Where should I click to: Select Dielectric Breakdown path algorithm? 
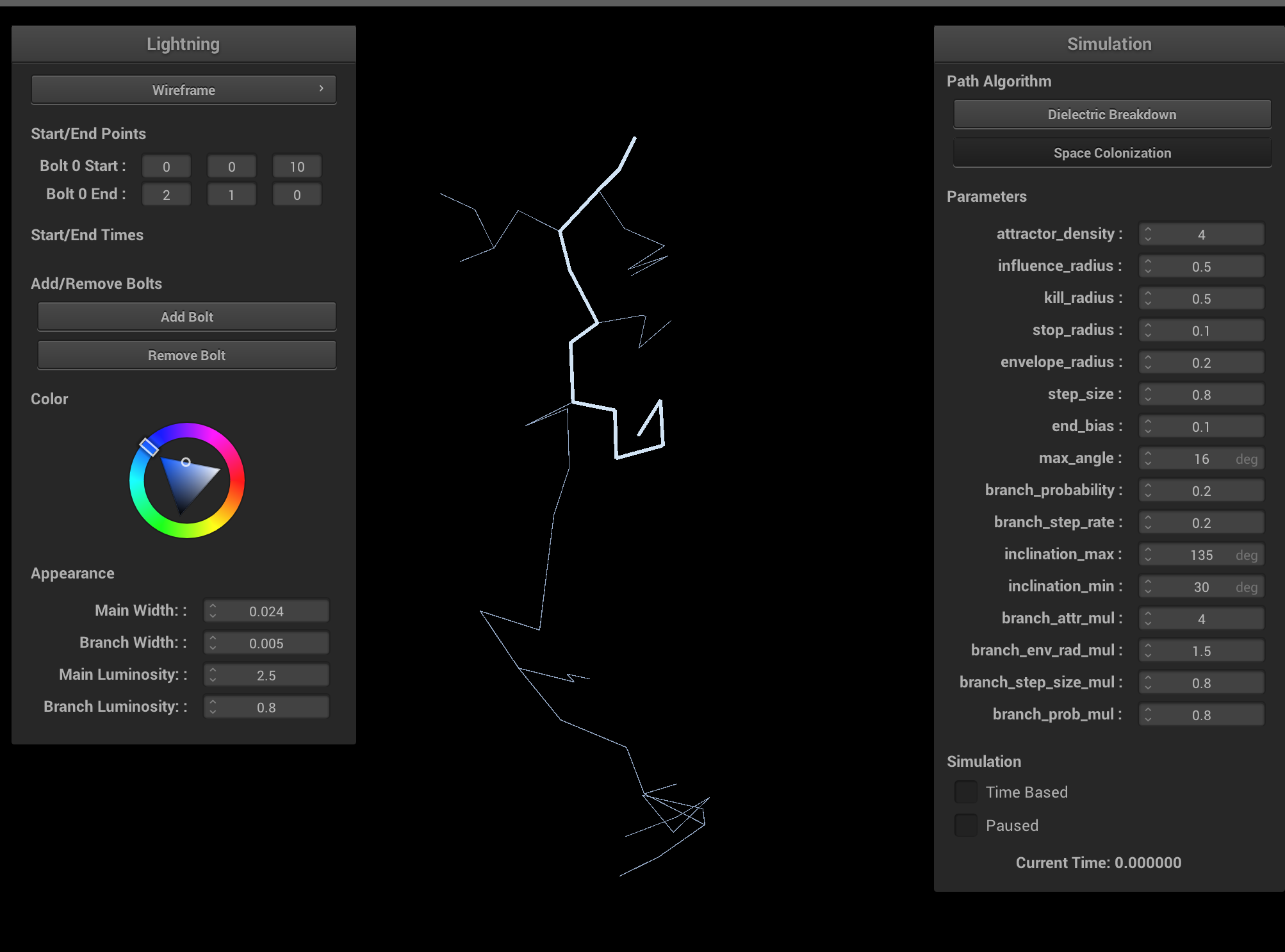1111,115
